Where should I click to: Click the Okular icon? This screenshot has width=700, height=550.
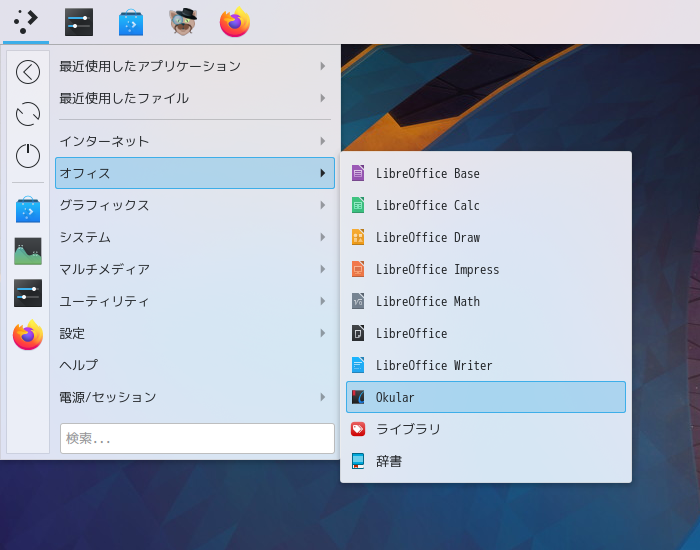[358, 397]
